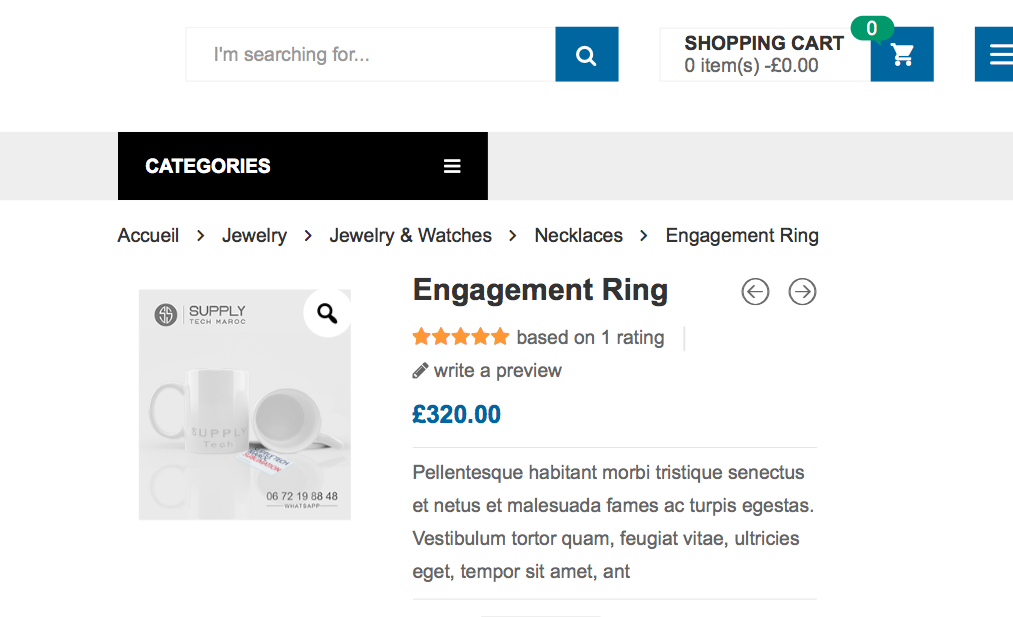1013x617 pixels.
Task: Open Jewelry & Watches breadcrumb
Action: pyautogui.click(x=410, y=235)
